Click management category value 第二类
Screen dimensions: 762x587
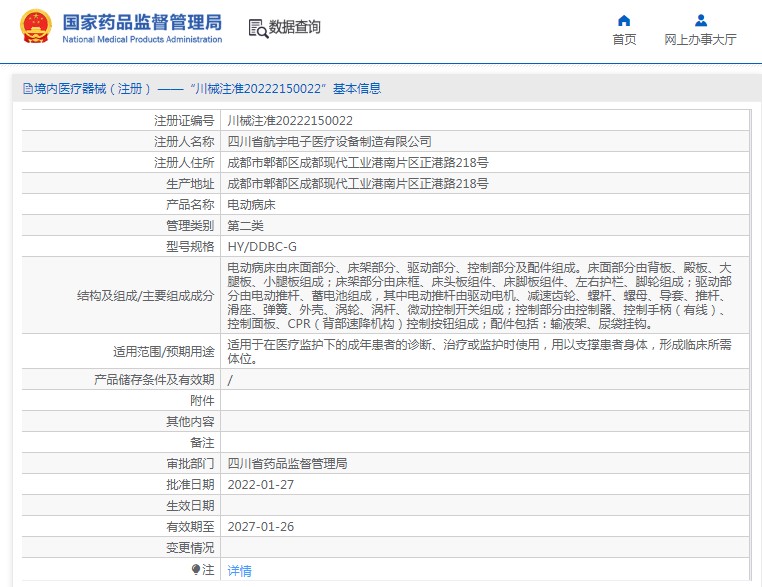(x=245, y=225)
